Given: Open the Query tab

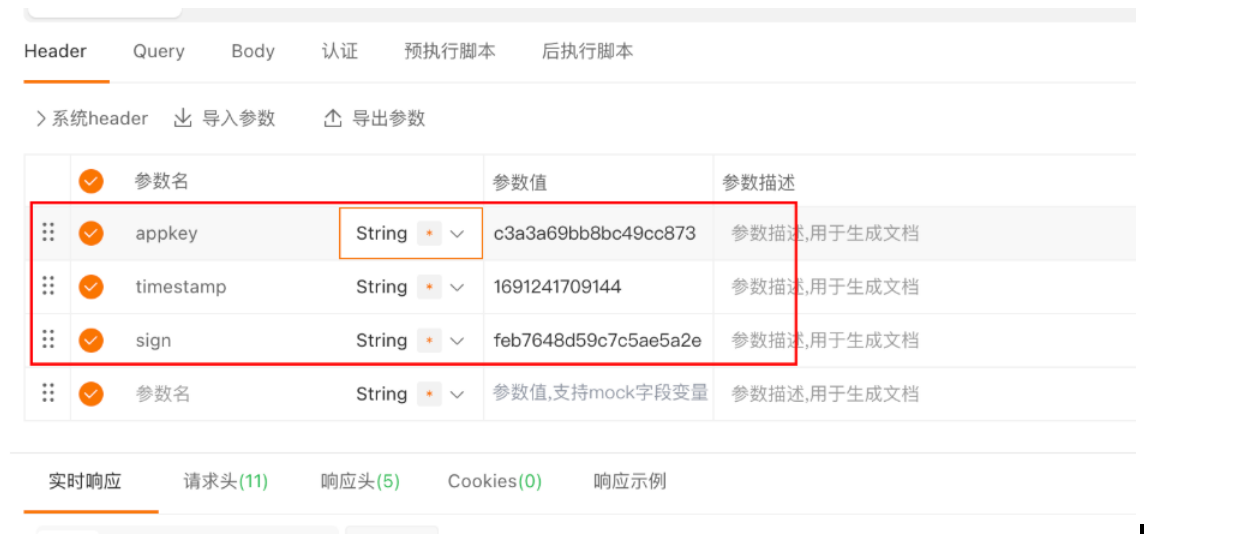Looking at the screenshot, I should [159, 51].
